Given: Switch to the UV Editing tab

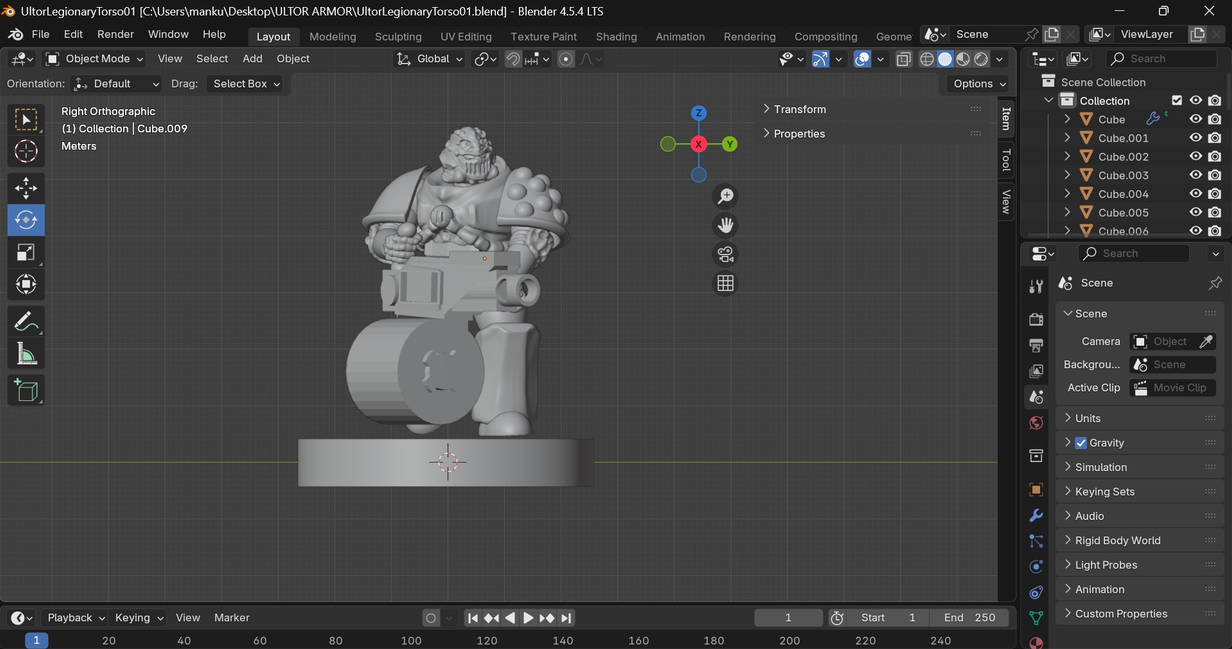Looking at the screenshot, I should point(466,36).
